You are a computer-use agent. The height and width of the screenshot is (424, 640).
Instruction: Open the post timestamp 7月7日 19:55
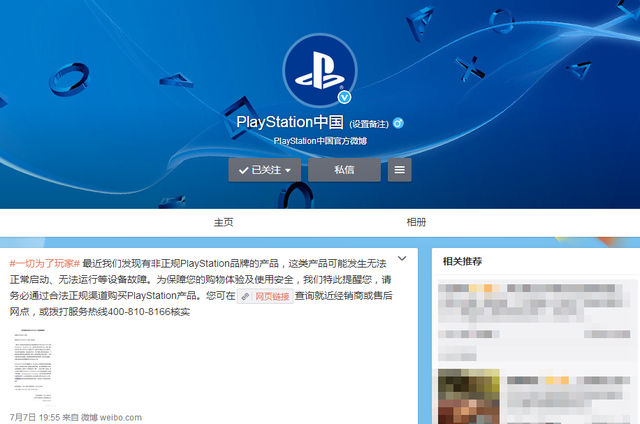pyautogui.click(x=35, y=417)
